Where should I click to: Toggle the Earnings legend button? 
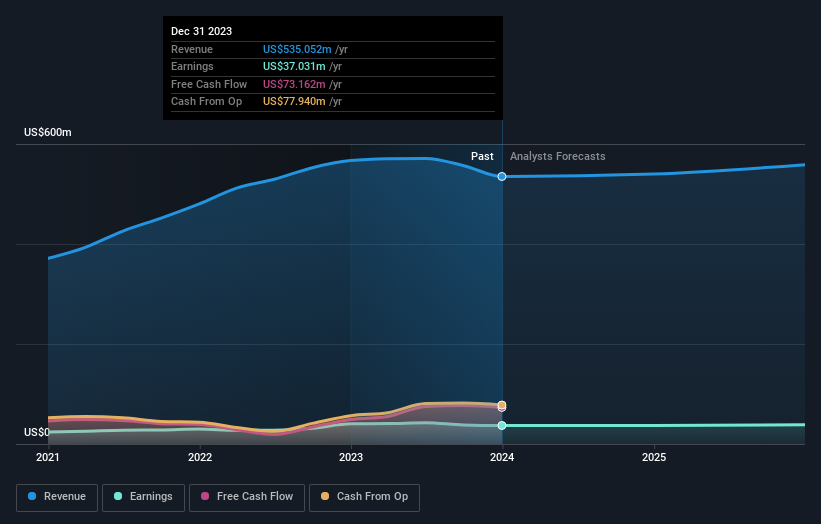click(143, 497)
